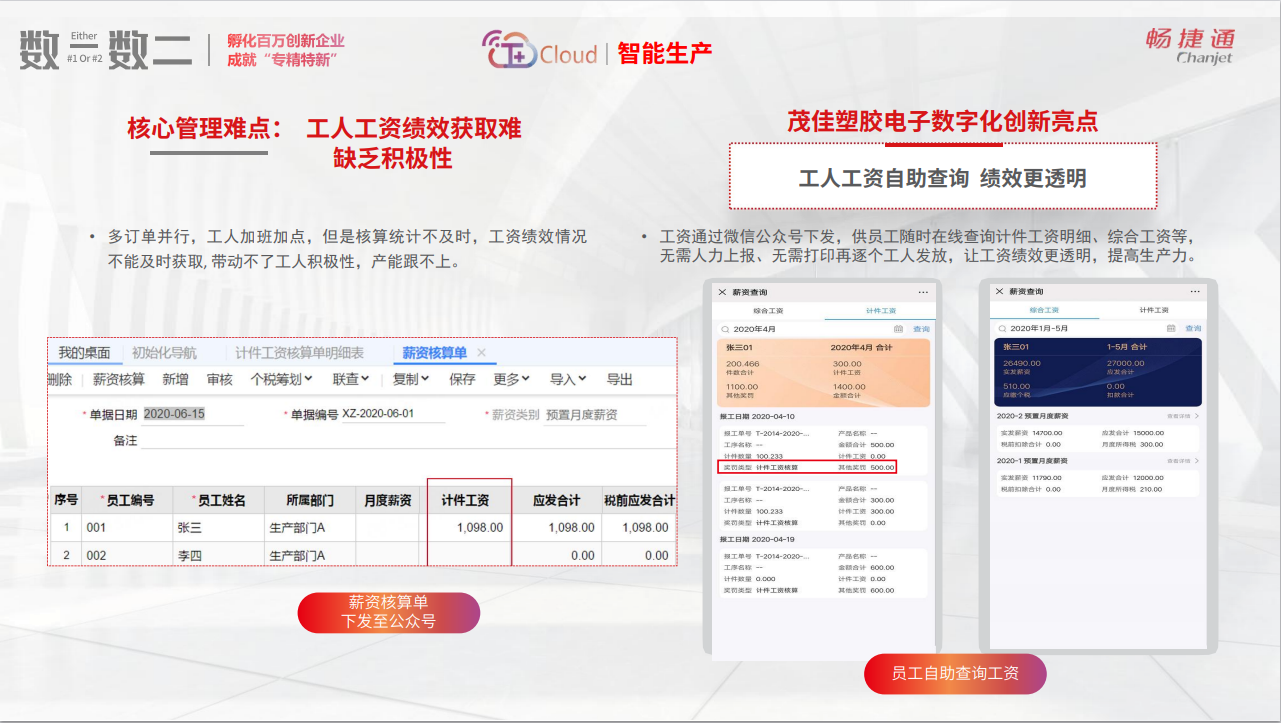This screenshot has width=1281, height=723.
Task: Click the dark blue 张三01 1-5月 合计 card
Action: click(x=1099, y=370)
